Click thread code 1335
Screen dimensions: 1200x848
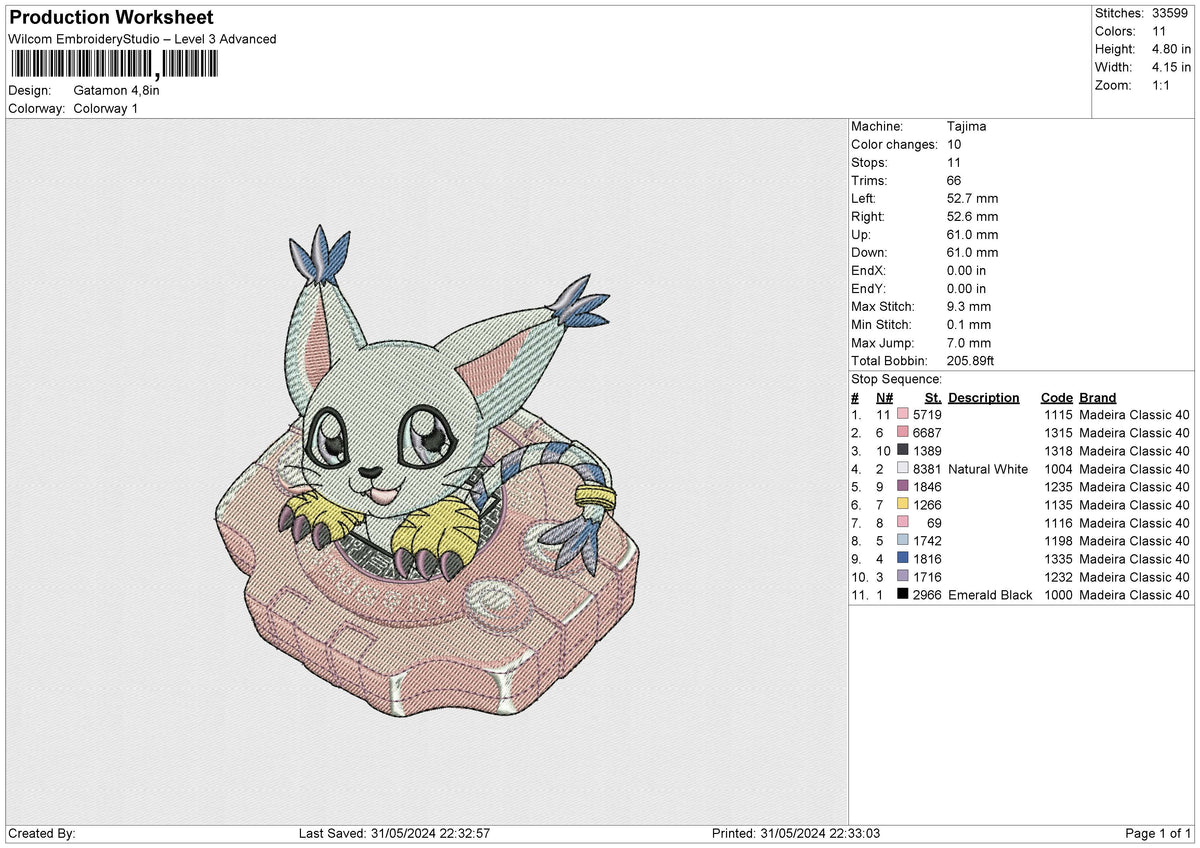[1057, 559]
